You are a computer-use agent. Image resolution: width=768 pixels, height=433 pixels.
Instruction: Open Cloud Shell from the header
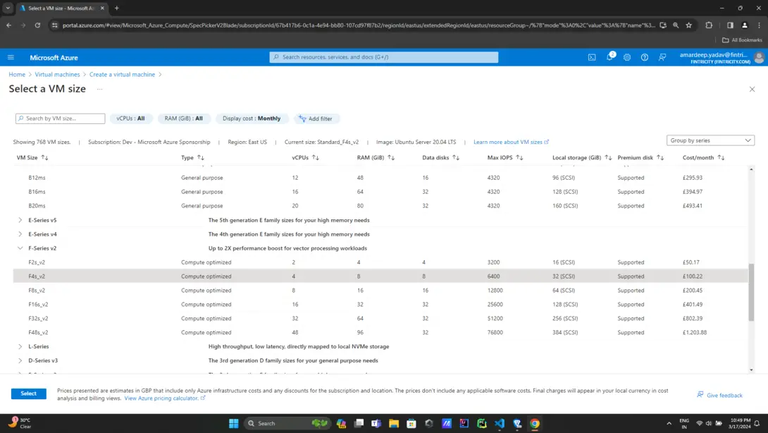point(592,57)
